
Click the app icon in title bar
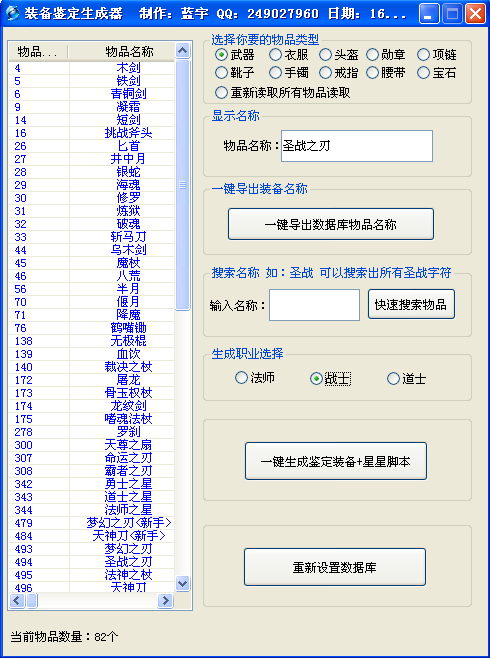[13, 13]
